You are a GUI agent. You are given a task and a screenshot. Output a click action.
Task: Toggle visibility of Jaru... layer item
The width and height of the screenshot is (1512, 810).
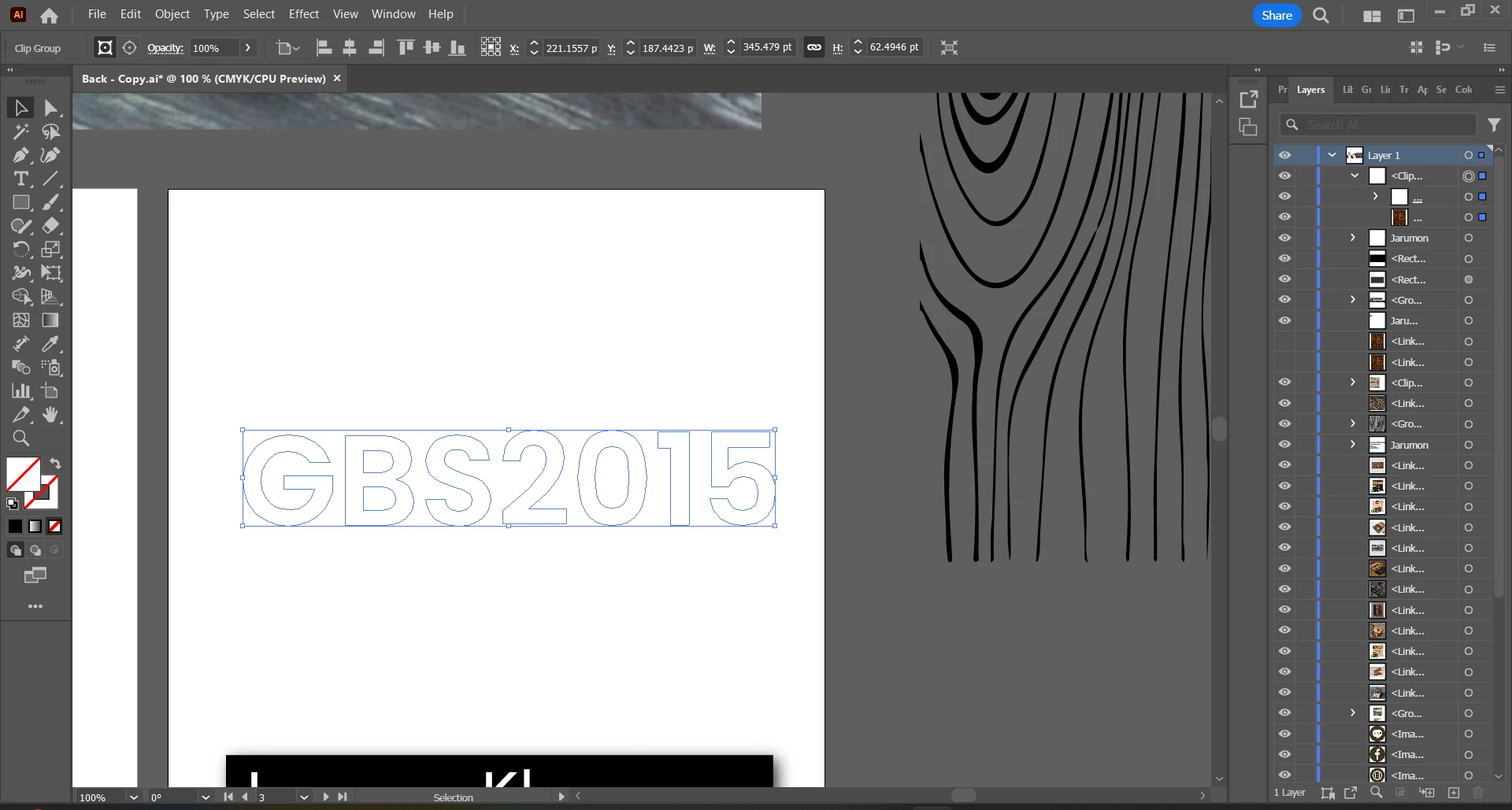(x=1284, y=320)
